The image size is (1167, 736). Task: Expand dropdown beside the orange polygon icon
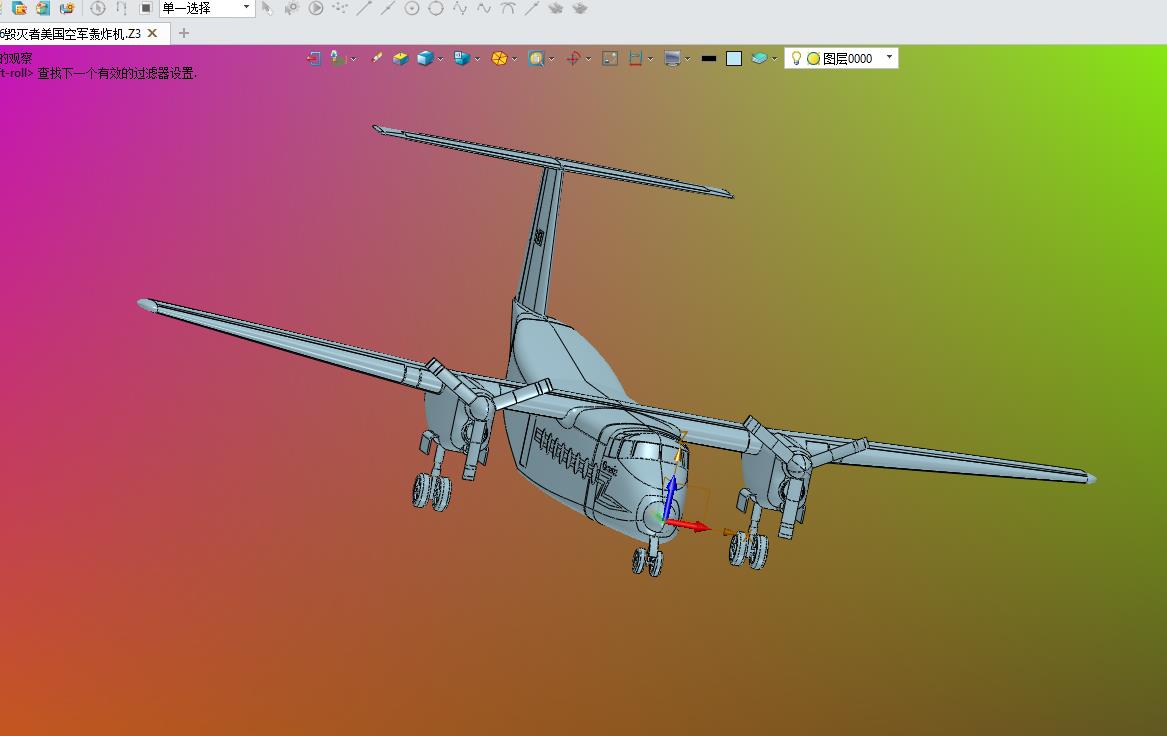click(x=514, y=59)
